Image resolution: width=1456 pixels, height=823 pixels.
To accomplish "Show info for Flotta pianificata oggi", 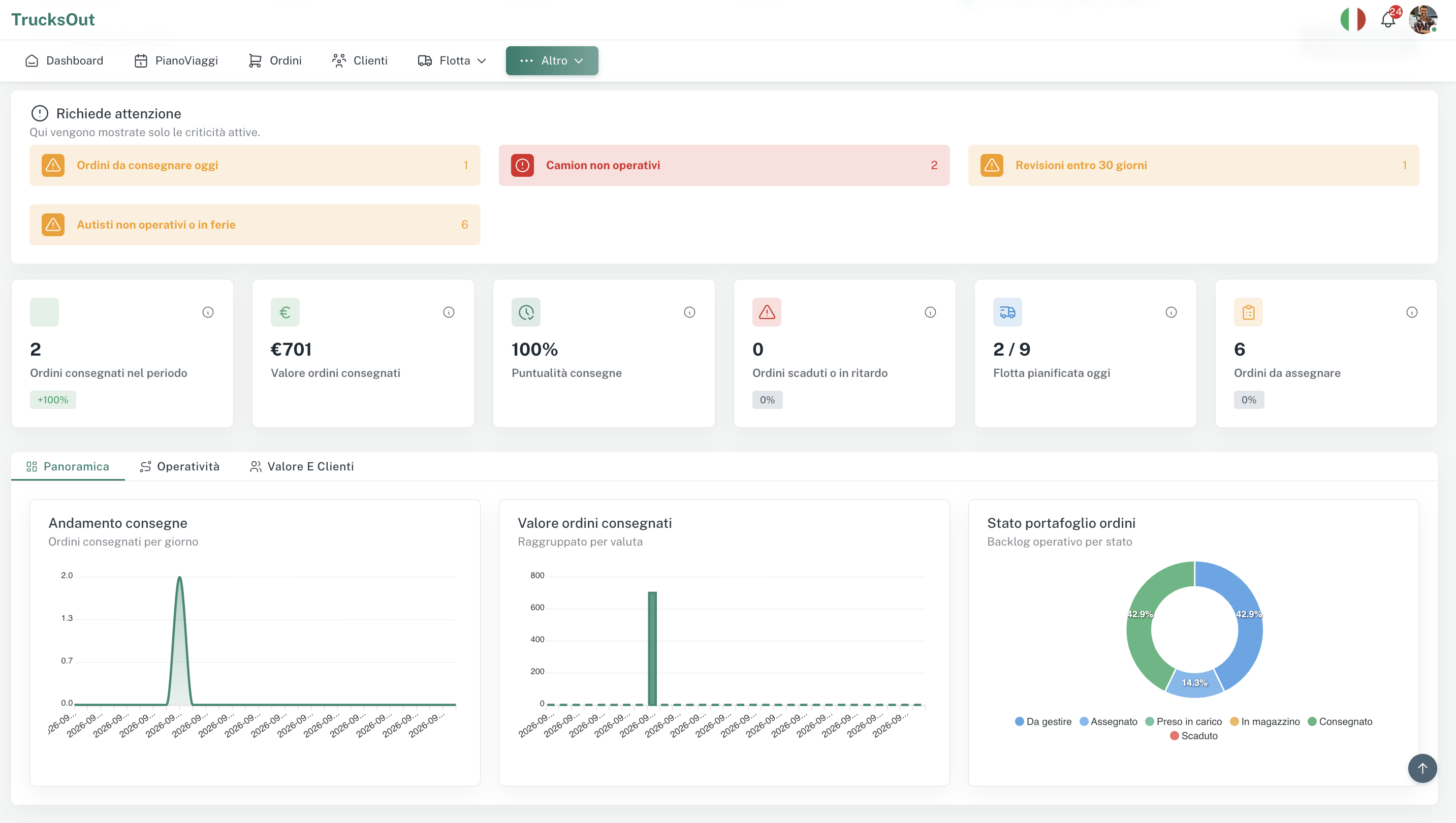I will (1171, 312).
